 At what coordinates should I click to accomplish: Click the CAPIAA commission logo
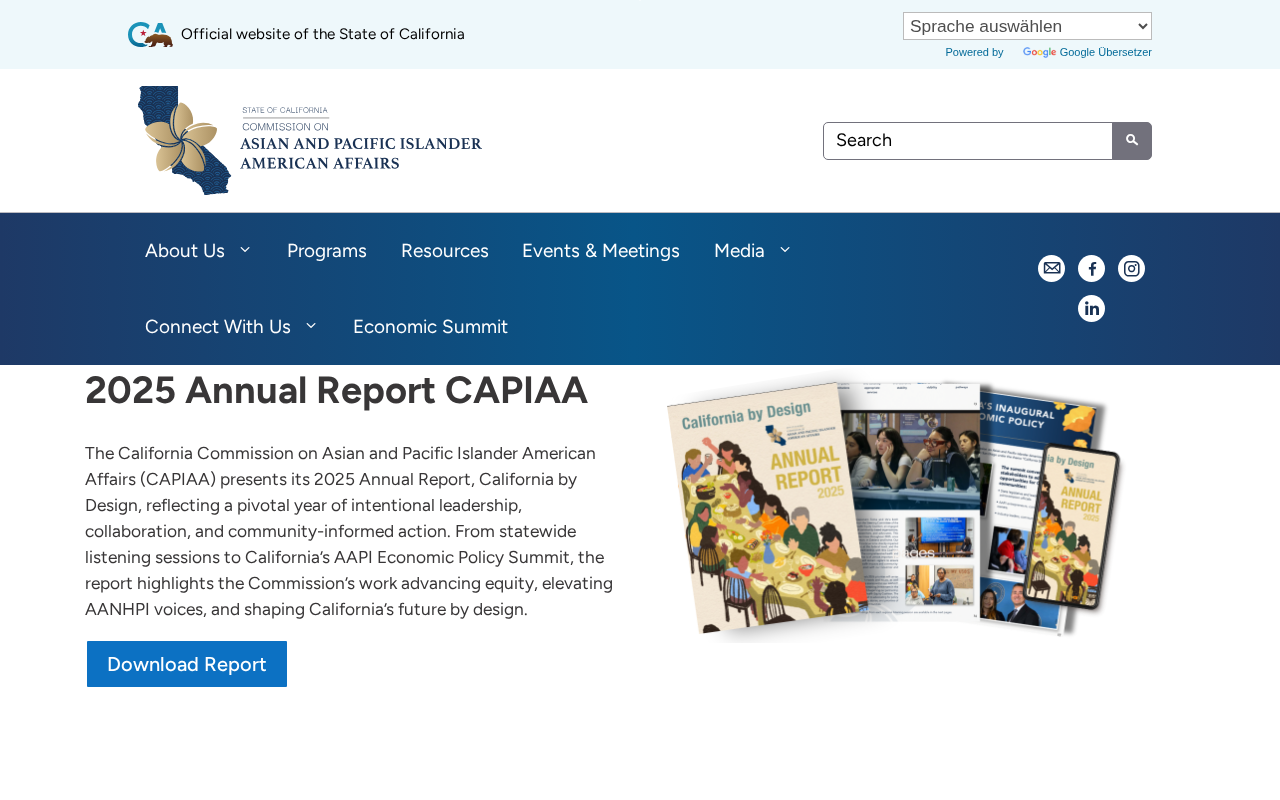click(310, 141)
